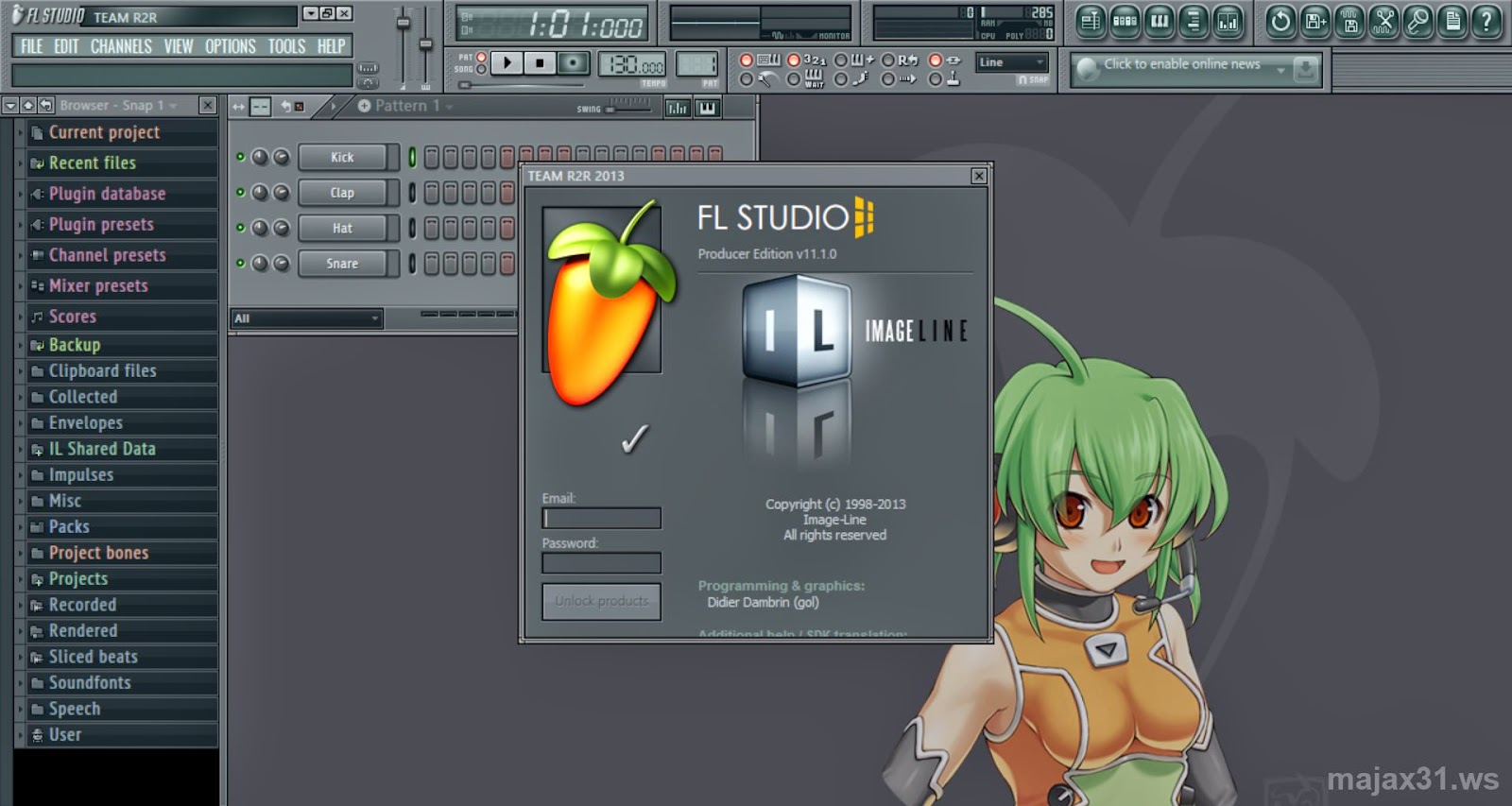Open the Browser view icon in toolbar
Screen dimensions: 1512x806
click(x=1194, y=21)
